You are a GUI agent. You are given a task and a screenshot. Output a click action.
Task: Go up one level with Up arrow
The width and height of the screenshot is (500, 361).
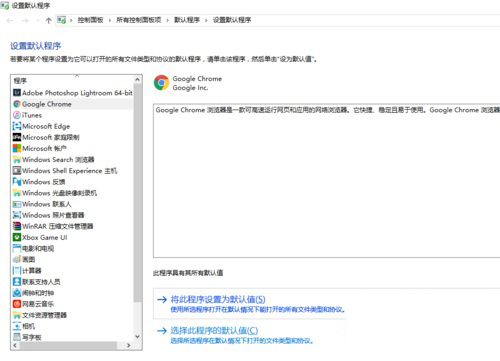pos(48,21)
